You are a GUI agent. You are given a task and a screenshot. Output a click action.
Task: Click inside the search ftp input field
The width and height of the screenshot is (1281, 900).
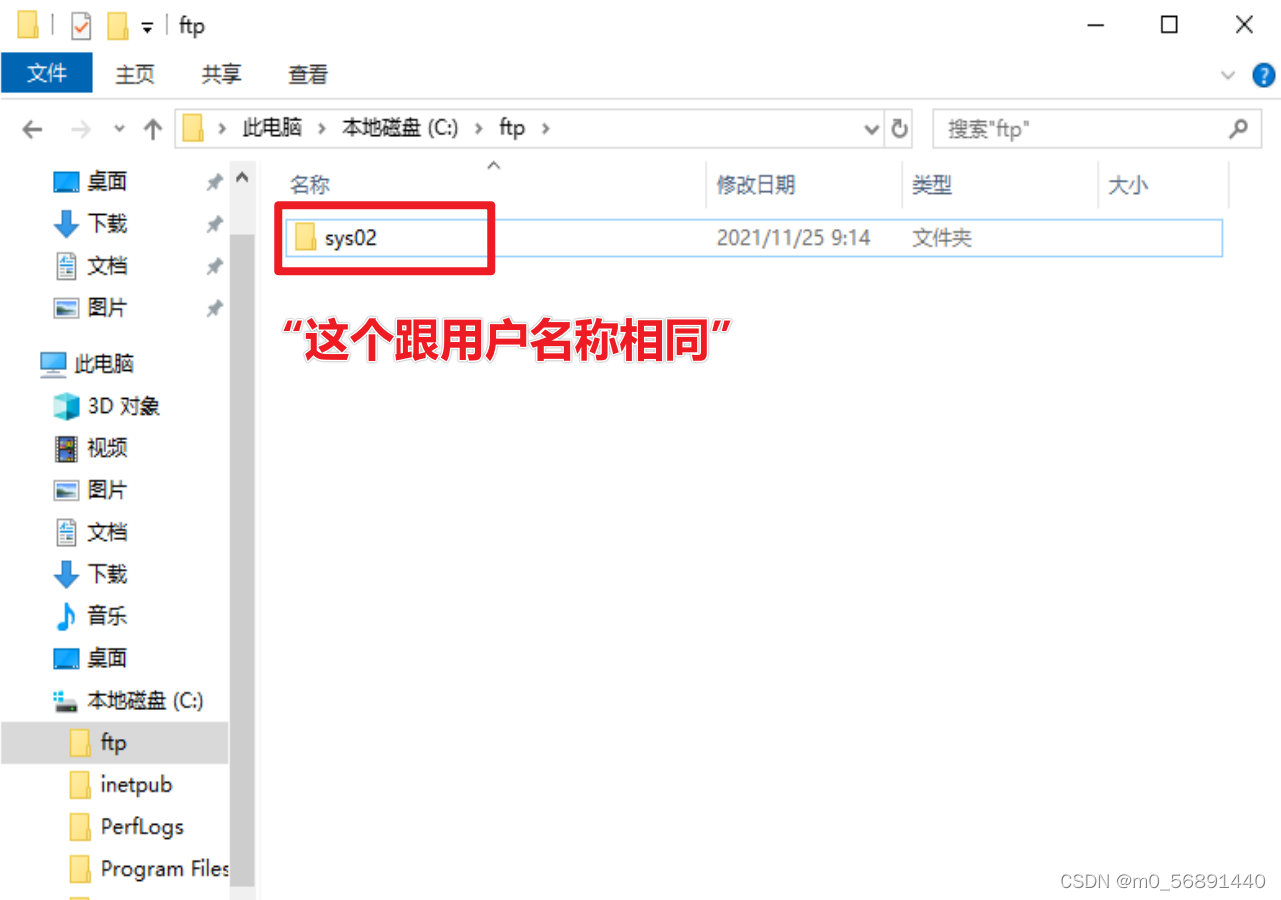pos(1050,128)
